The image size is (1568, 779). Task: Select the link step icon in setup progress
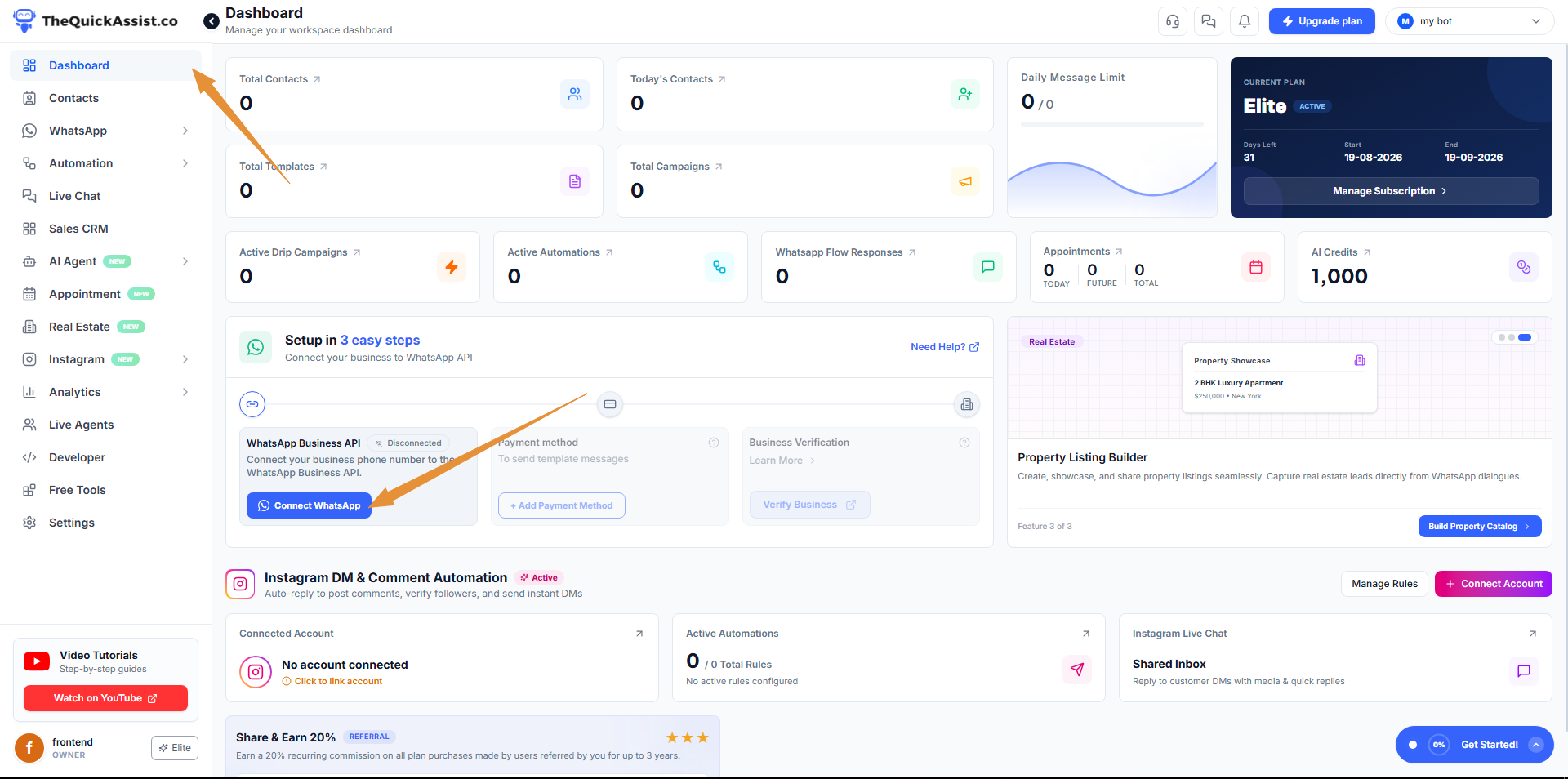(252, 404)
